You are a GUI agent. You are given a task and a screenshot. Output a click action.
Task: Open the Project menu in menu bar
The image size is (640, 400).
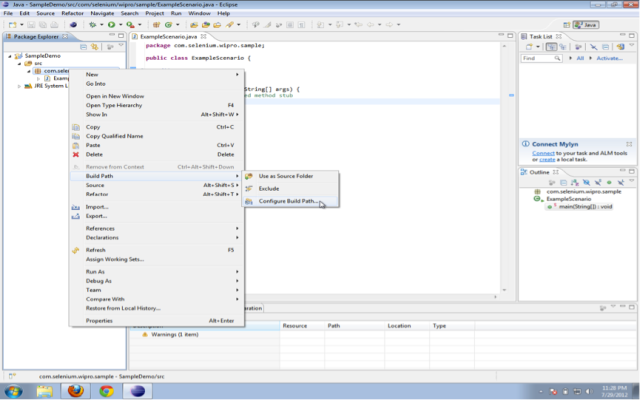tap(155, 13)
